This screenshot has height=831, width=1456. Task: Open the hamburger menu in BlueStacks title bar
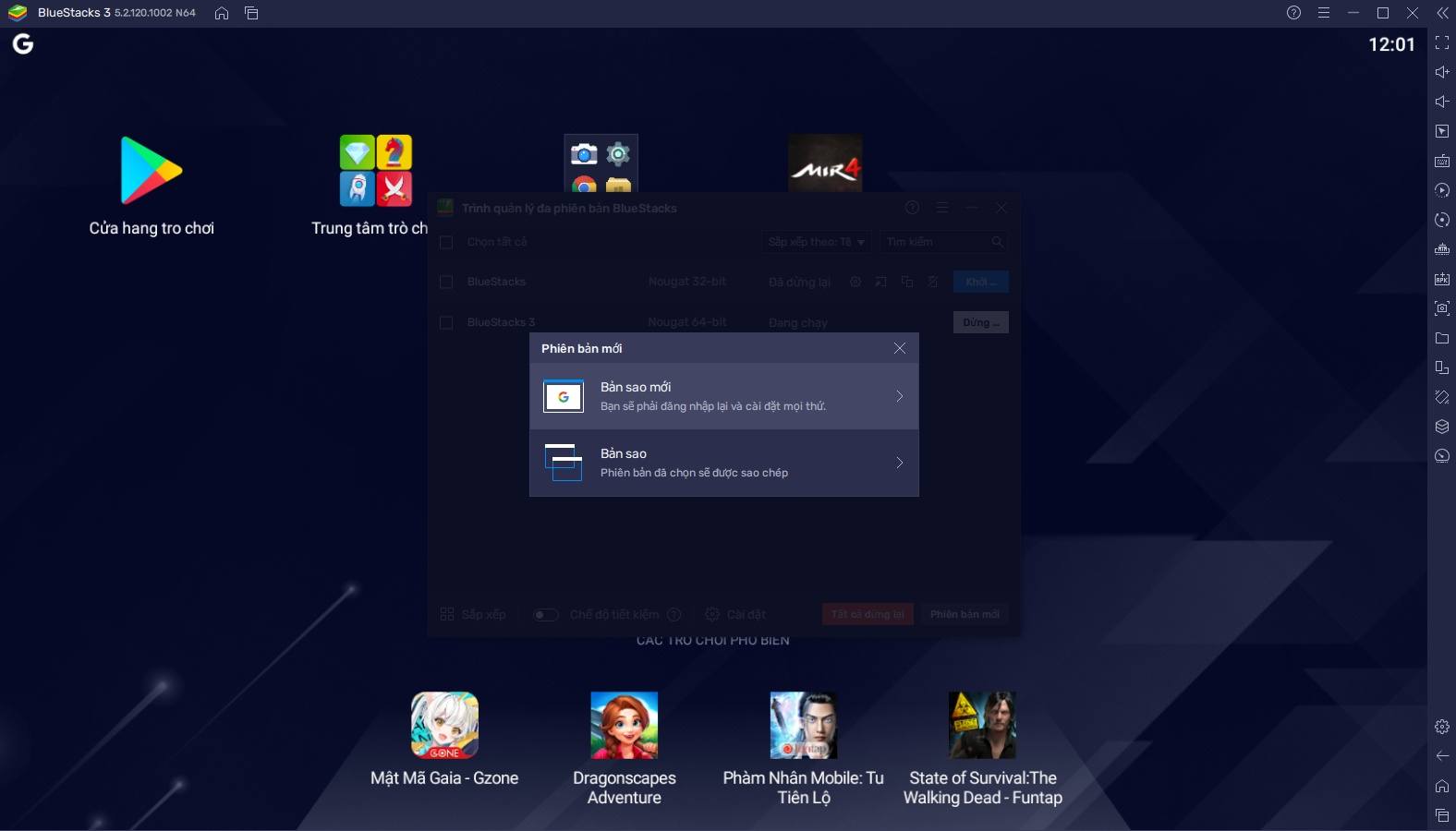[1323, 13]
